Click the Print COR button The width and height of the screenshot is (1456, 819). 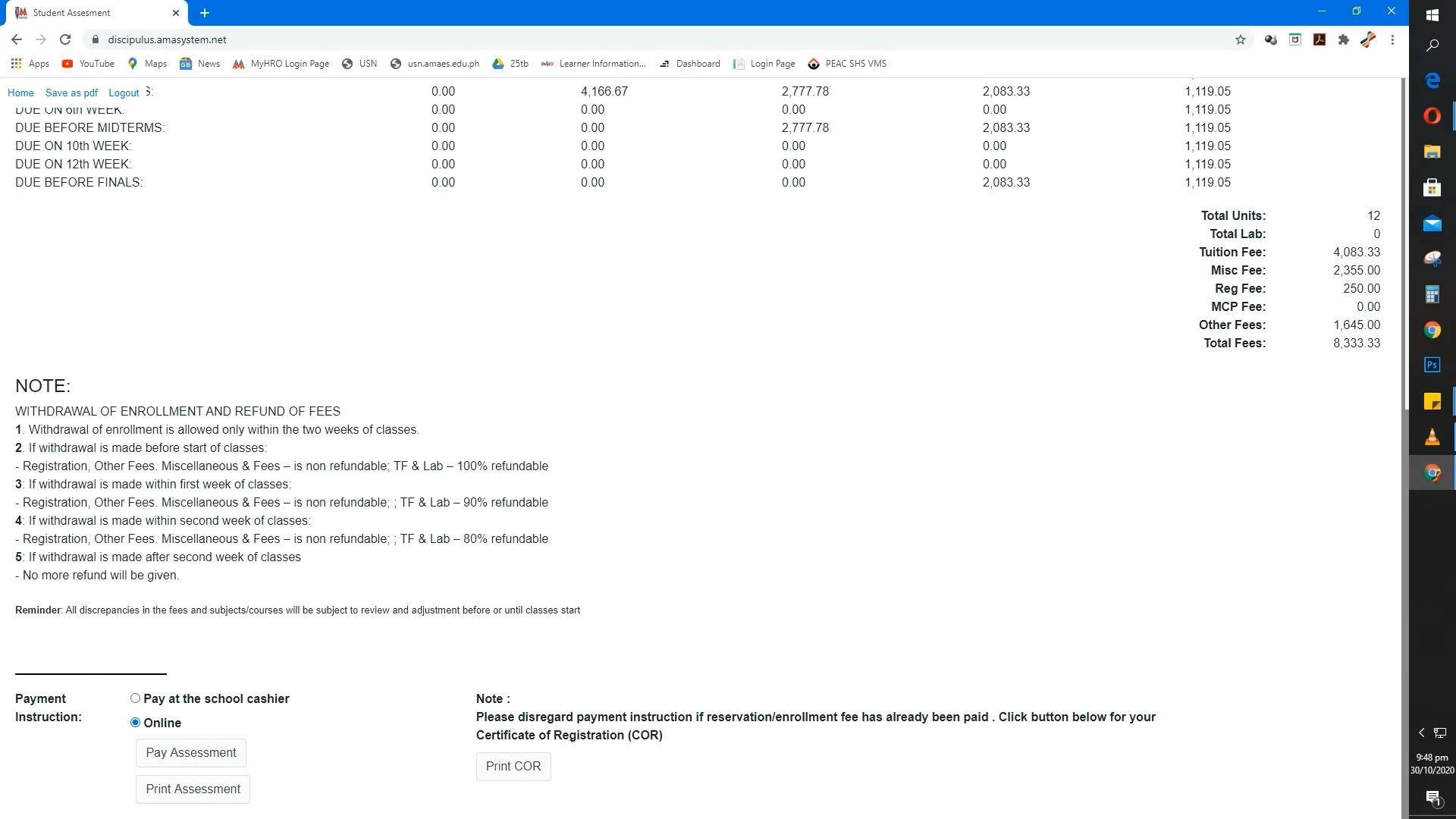click(513, 767)
